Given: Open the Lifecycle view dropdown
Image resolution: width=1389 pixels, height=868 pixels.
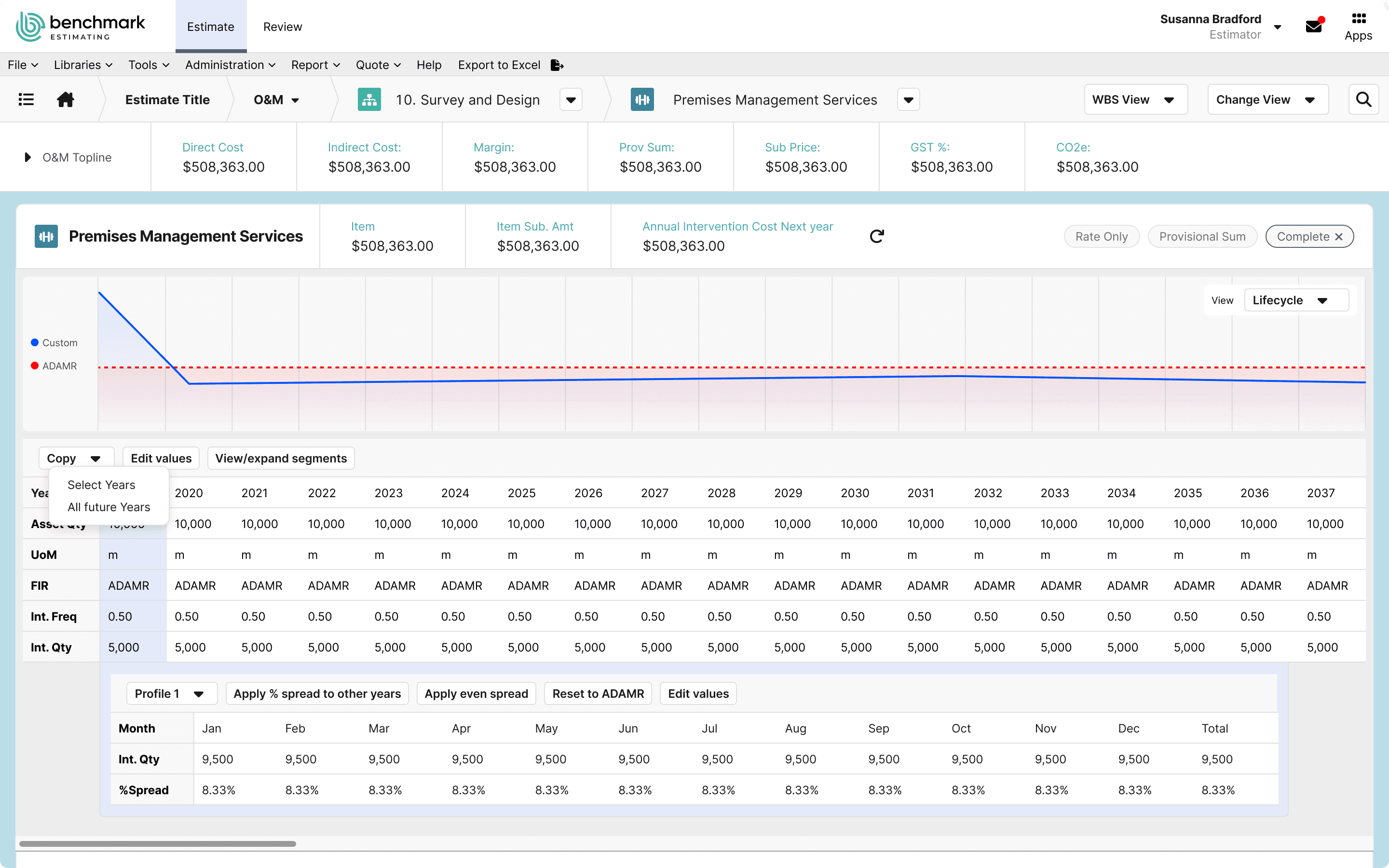Looking at the screenshot, I should [x=1295, y=300].
